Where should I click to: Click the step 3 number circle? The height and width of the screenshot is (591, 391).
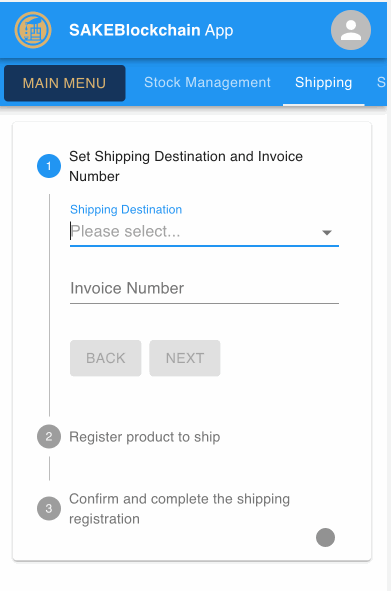click(49, 508)
